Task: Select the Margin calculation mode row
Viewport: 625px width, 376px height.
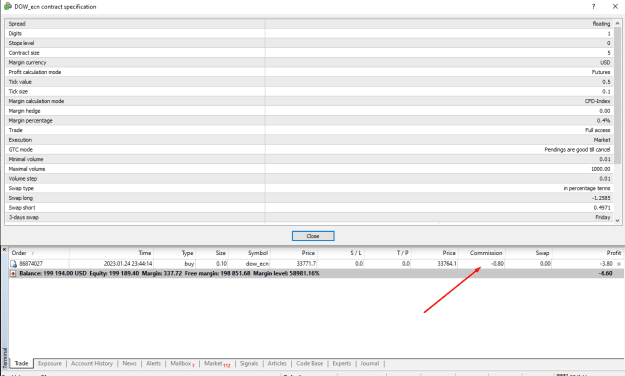Action: click(309, 101)
